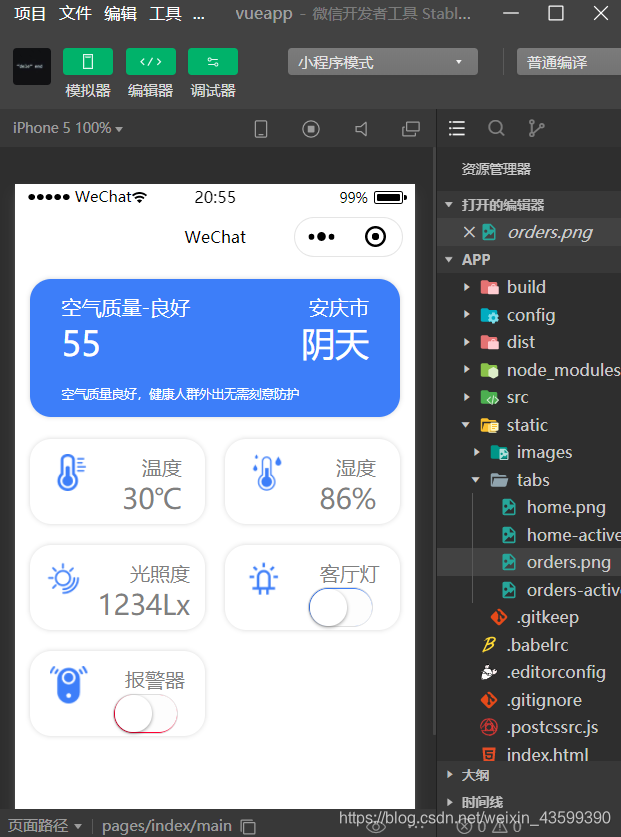Click the node_modules folder icon
This screenshot has height=837, width=621.
point(490,369)
